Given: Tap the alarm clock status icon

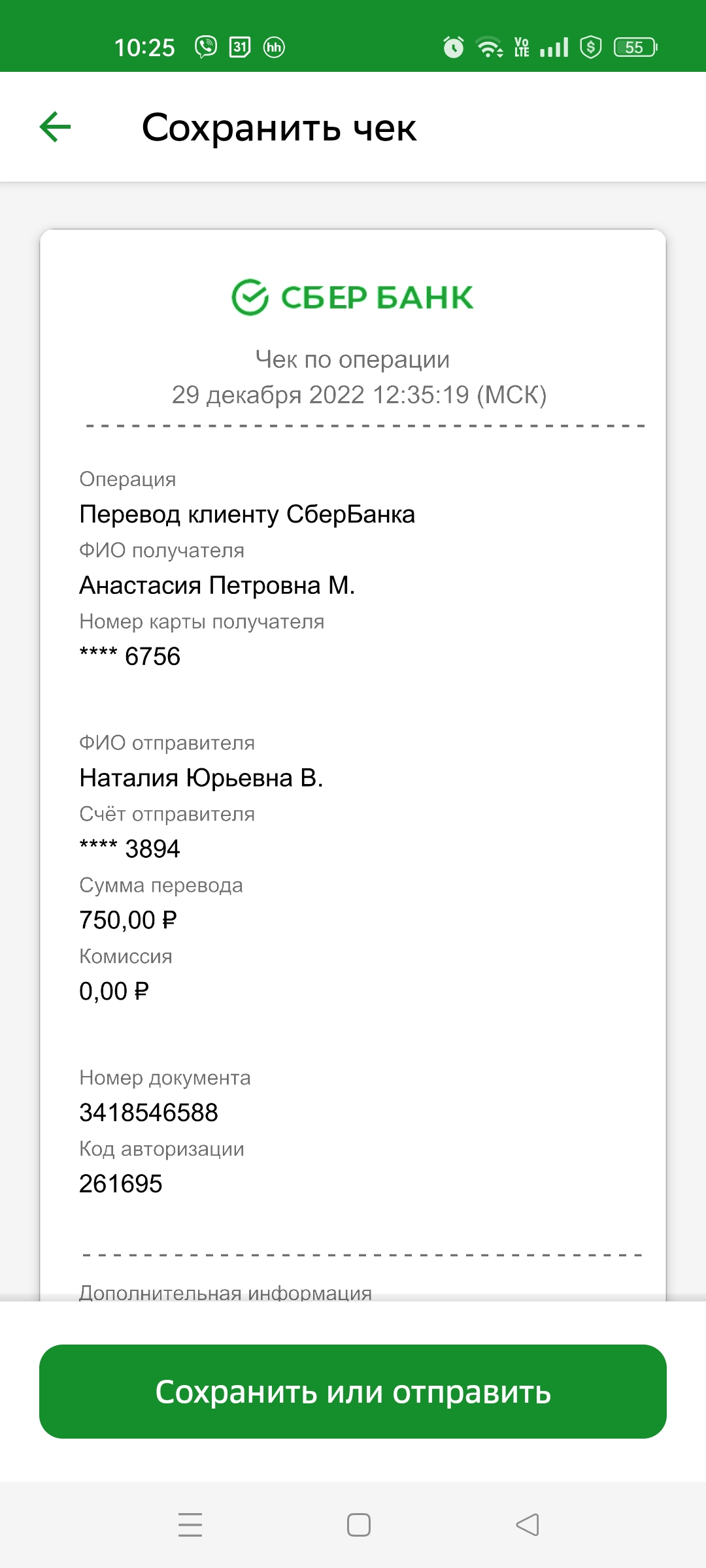Looking at the screenshot, I should (453, 47).
